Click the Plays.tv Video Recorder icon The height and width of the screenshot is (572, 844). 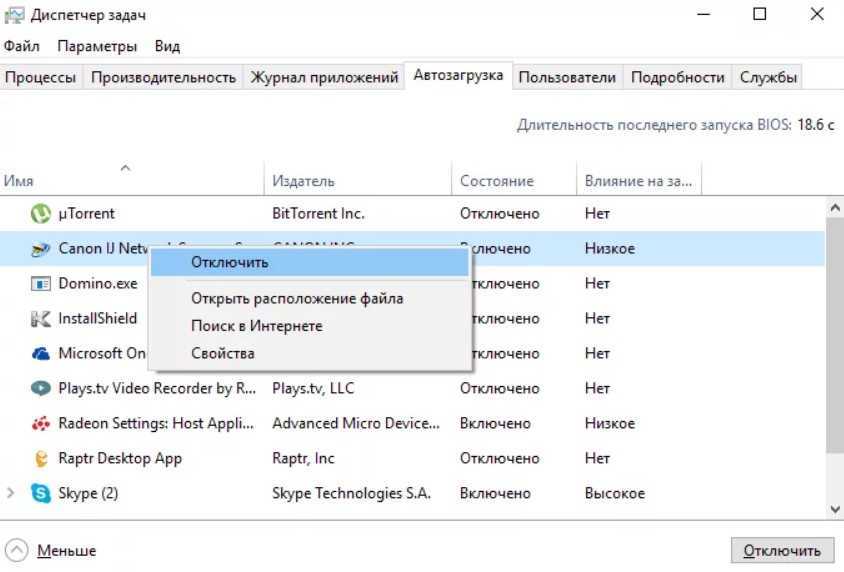[40, 388]
